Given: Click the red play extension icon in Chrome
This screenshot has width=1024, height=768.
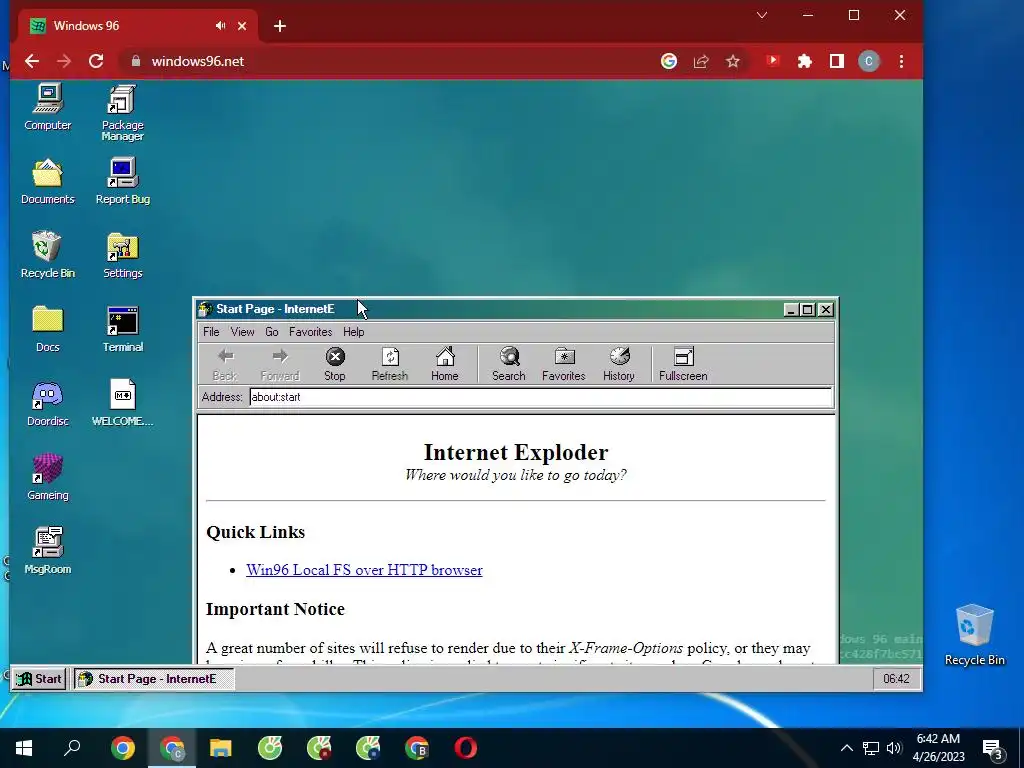Looking at the screenshot, I should coord(773,61).
